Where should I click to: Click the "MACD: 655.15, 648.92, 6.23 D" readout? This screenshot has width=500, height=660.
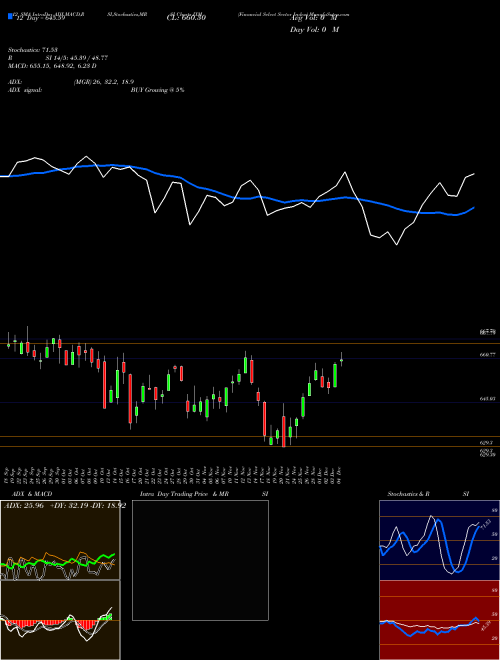[x=52, y=66]
